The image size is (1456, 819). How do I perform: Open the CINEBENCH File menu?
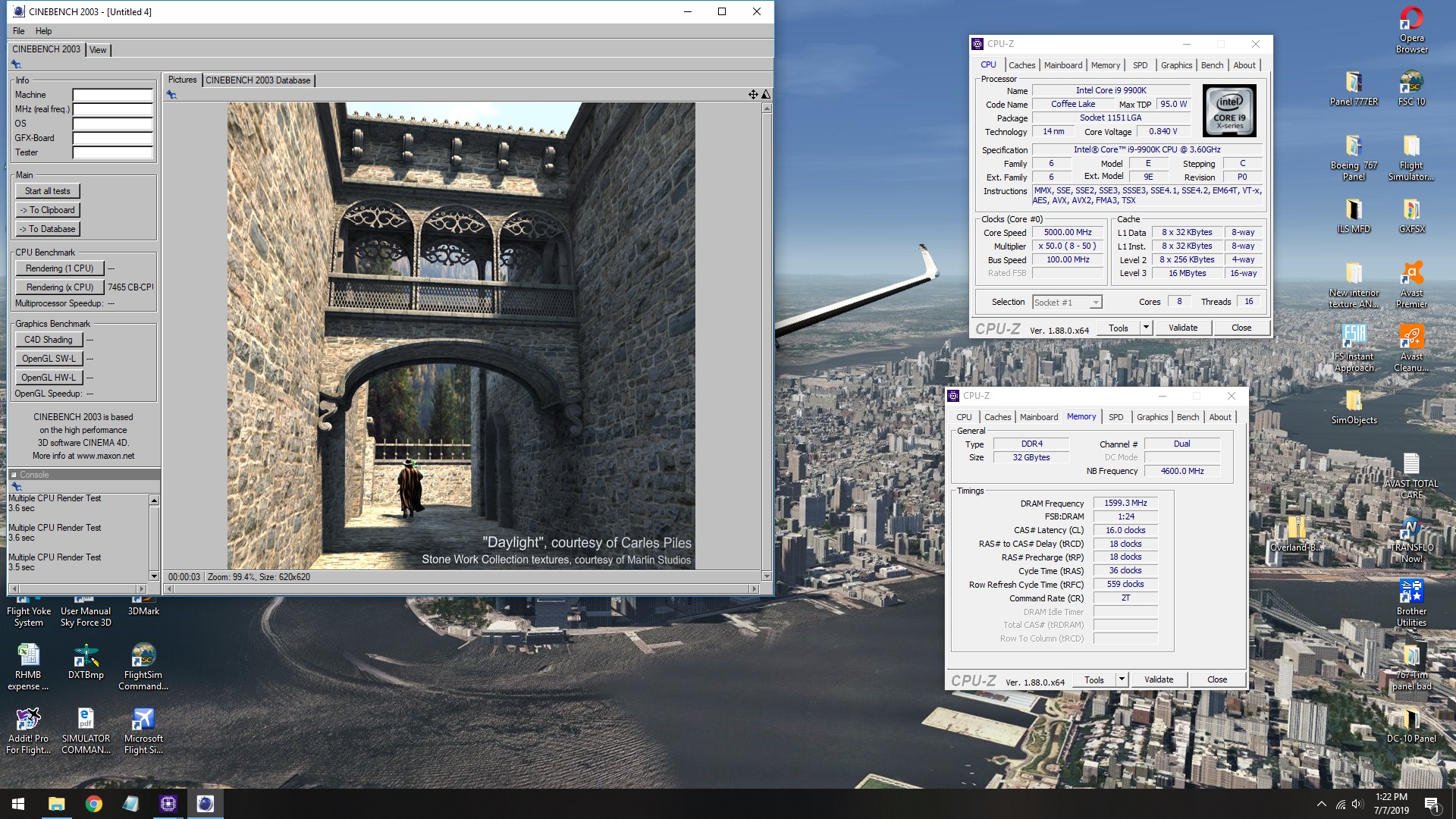tap(19, 31)
